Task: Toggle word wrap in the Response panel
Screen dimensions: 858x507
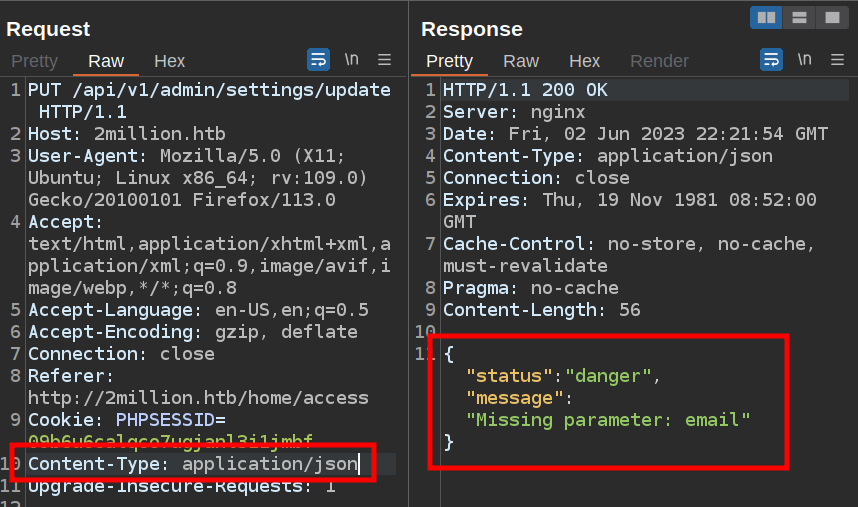Action: tap(772, 60)
